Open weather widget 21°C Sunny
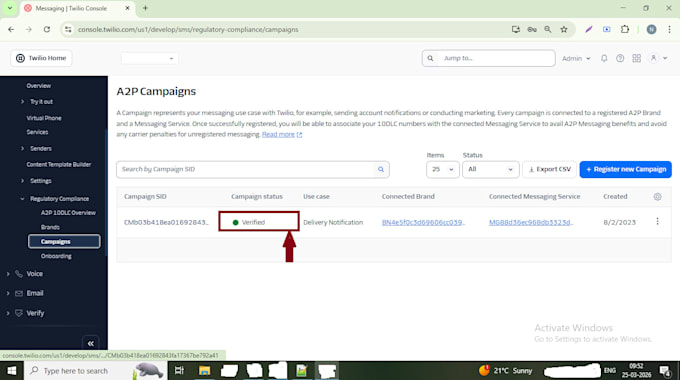 (506, 370)
